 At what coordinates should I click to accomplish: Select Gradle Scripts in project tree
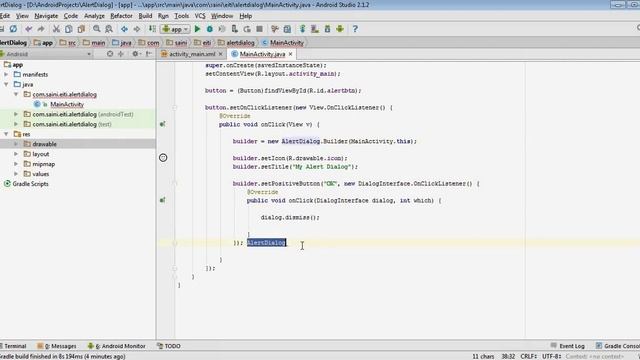coord(31,184)
